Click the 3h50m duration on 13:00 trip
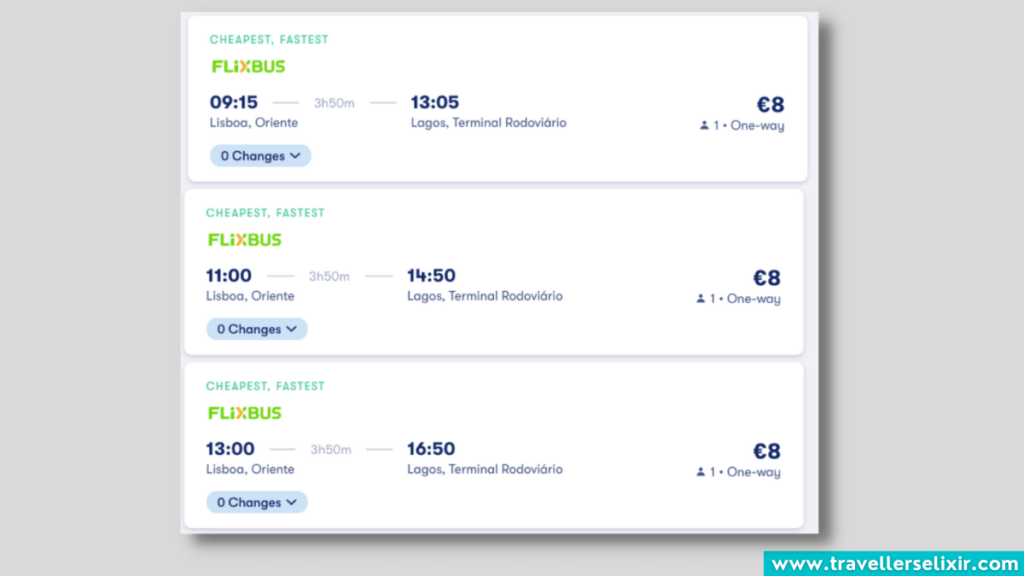 [x=330, y=450]
